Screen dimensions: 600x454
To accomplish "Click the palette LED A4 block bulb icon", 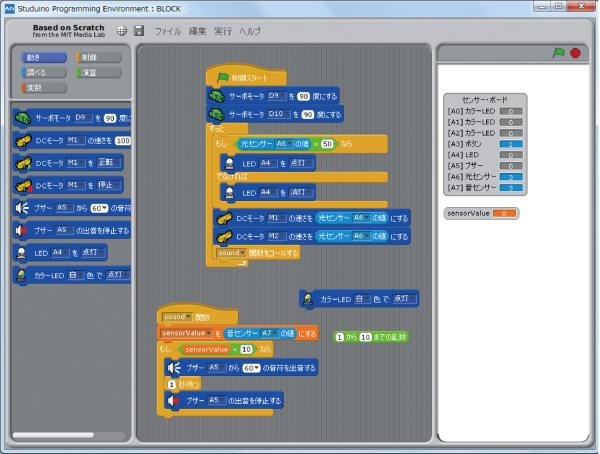I will click(21, 252).
